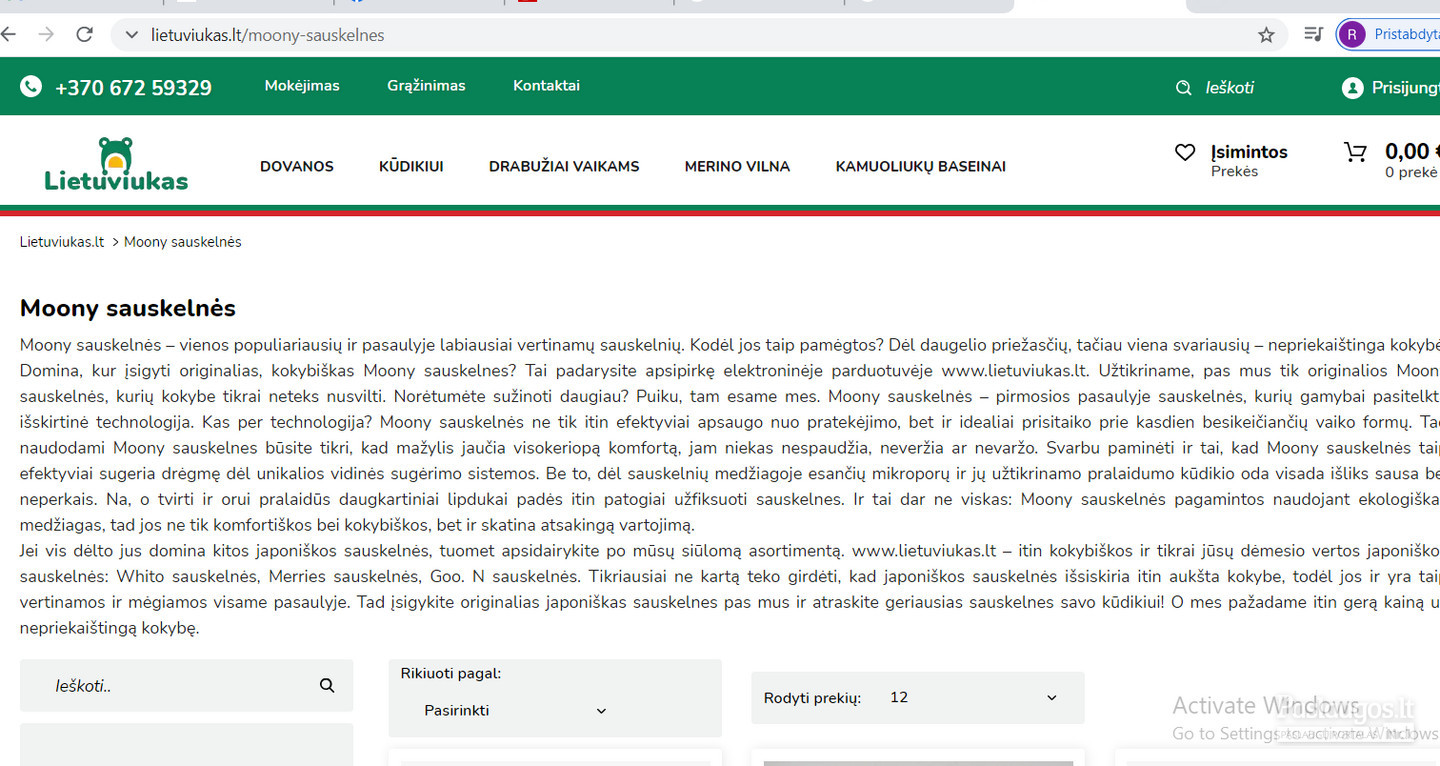Bookmark this page with the star icon

[x=1266, y=35]
